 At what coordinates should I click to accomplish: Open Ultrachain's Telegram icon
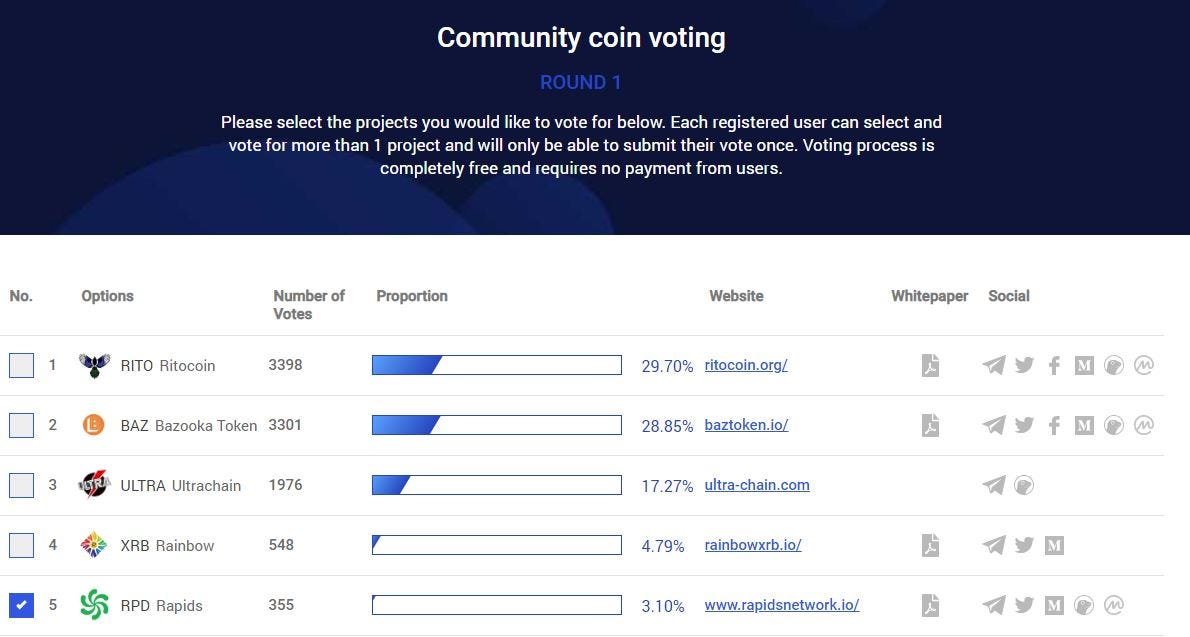coord(994,485)
